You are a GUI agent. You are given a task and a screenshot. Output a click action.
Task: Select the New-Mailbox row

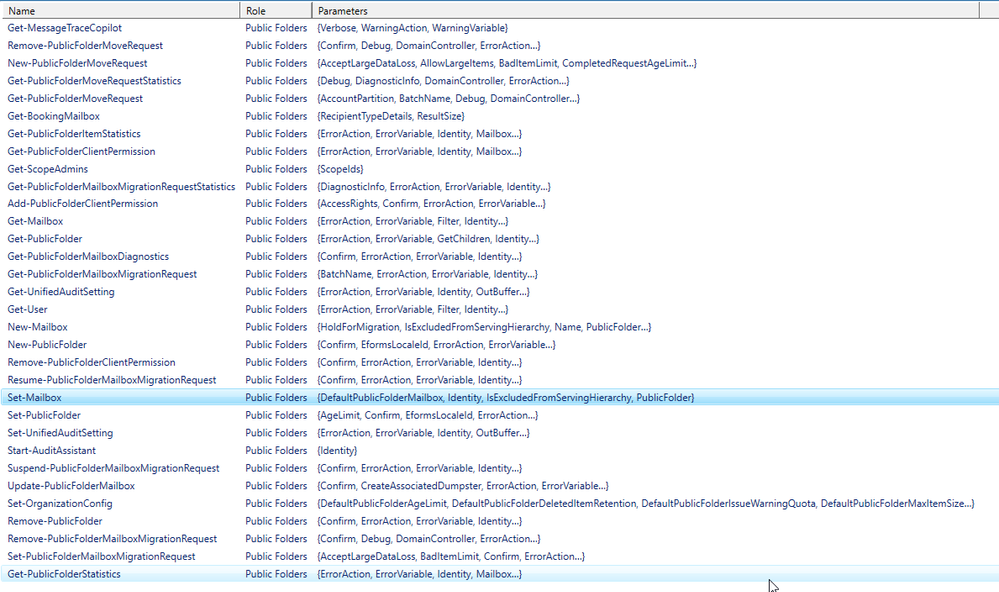click(x=500, y=327)
